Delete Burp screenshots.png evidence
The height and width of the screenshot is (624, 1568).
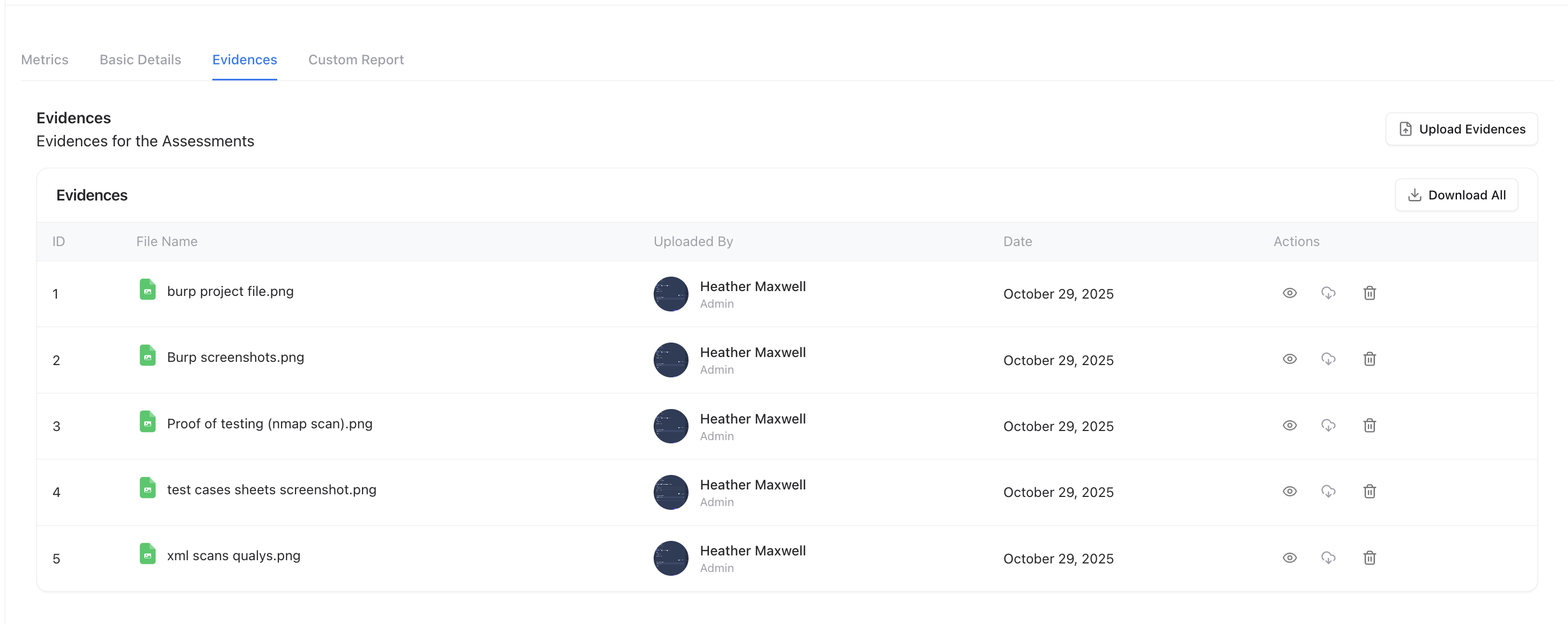tap(1370, 359)
